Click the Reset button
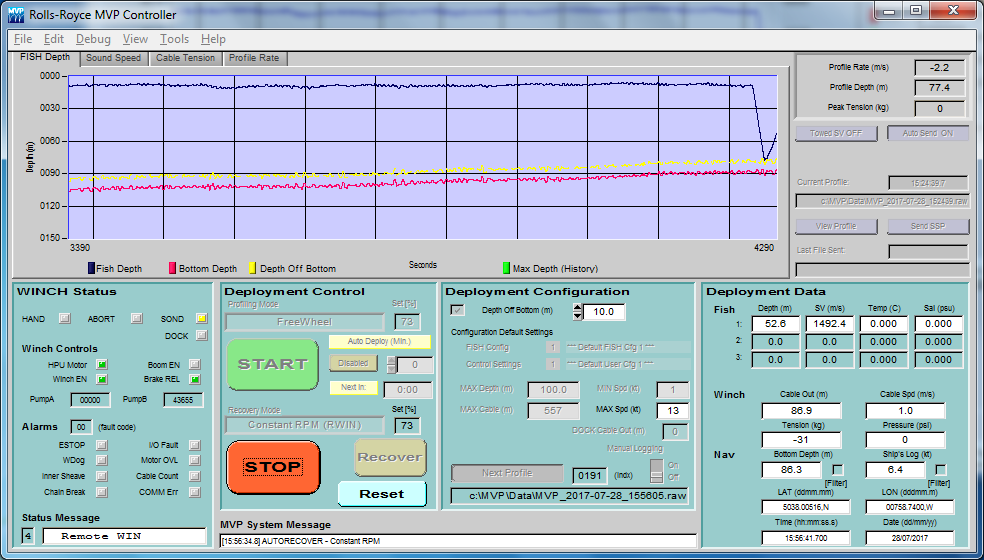The image size is (984, 560). 381,494
